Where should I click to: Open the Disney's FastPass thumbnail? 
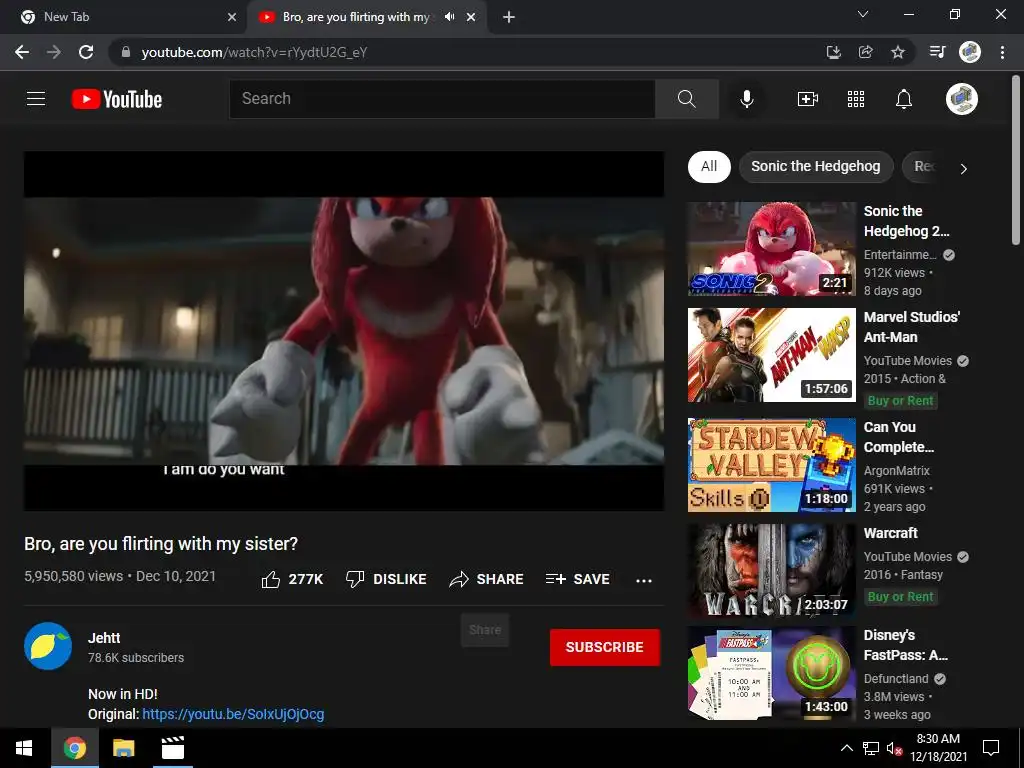click(x=771, y=673)
